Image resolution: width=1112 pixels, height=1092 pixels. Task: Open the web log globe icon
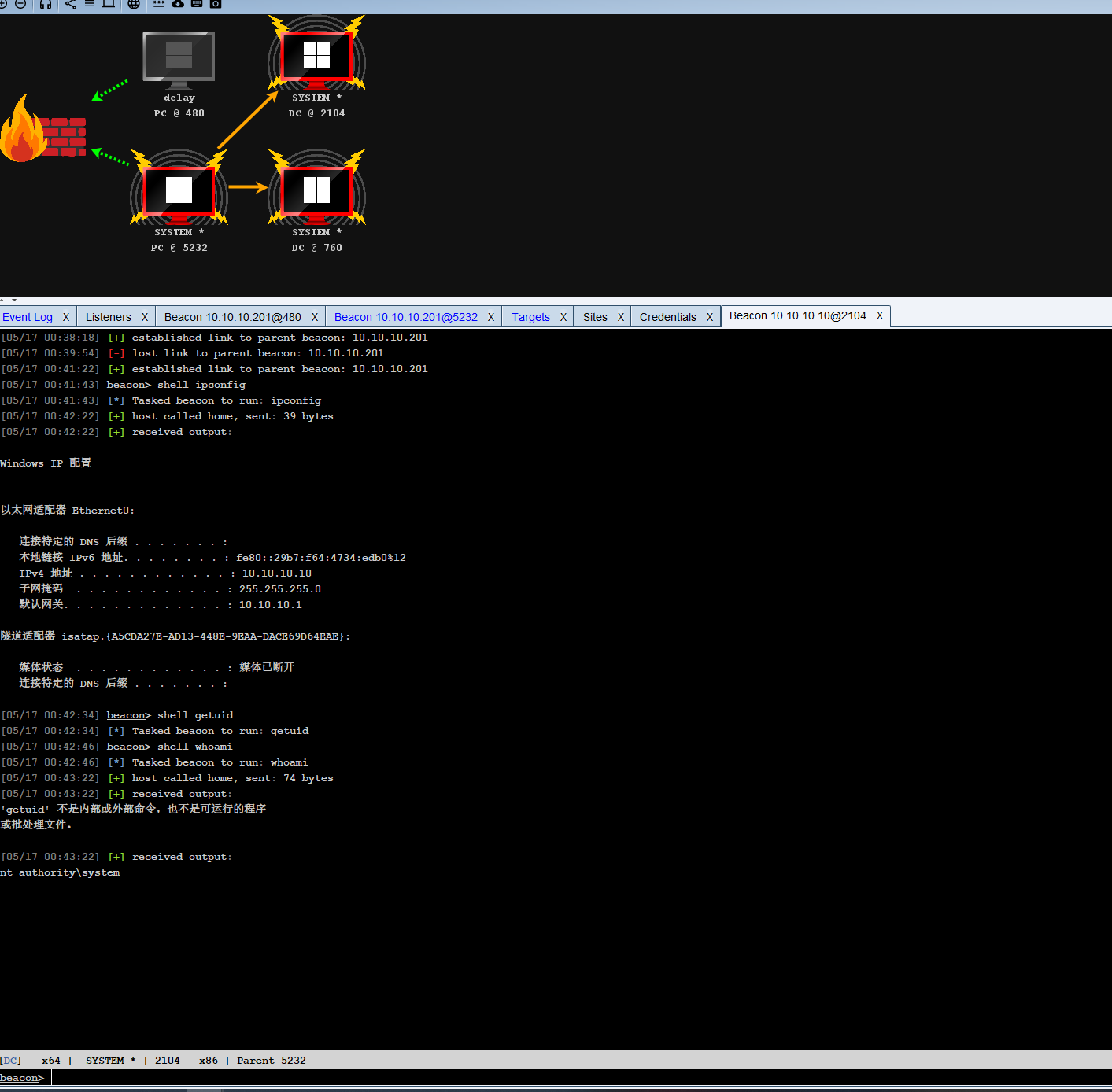pyautogui.click(x=134, y=4)
